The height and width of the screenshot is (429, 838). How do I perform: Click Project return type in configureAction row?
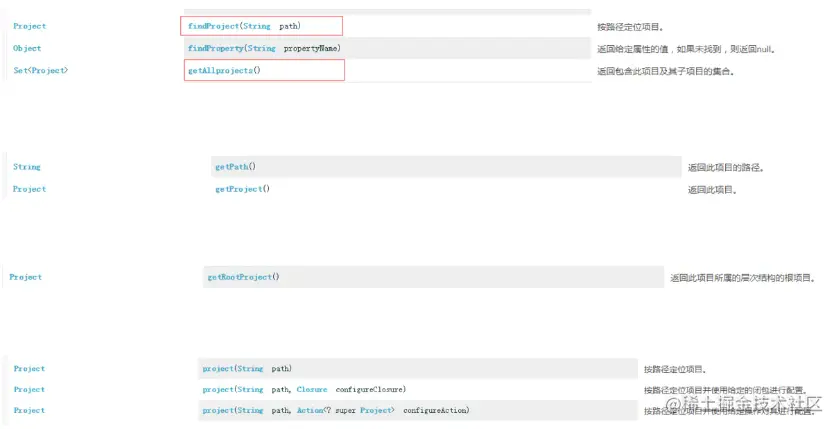pyautogui.click(x=29, y=410)
